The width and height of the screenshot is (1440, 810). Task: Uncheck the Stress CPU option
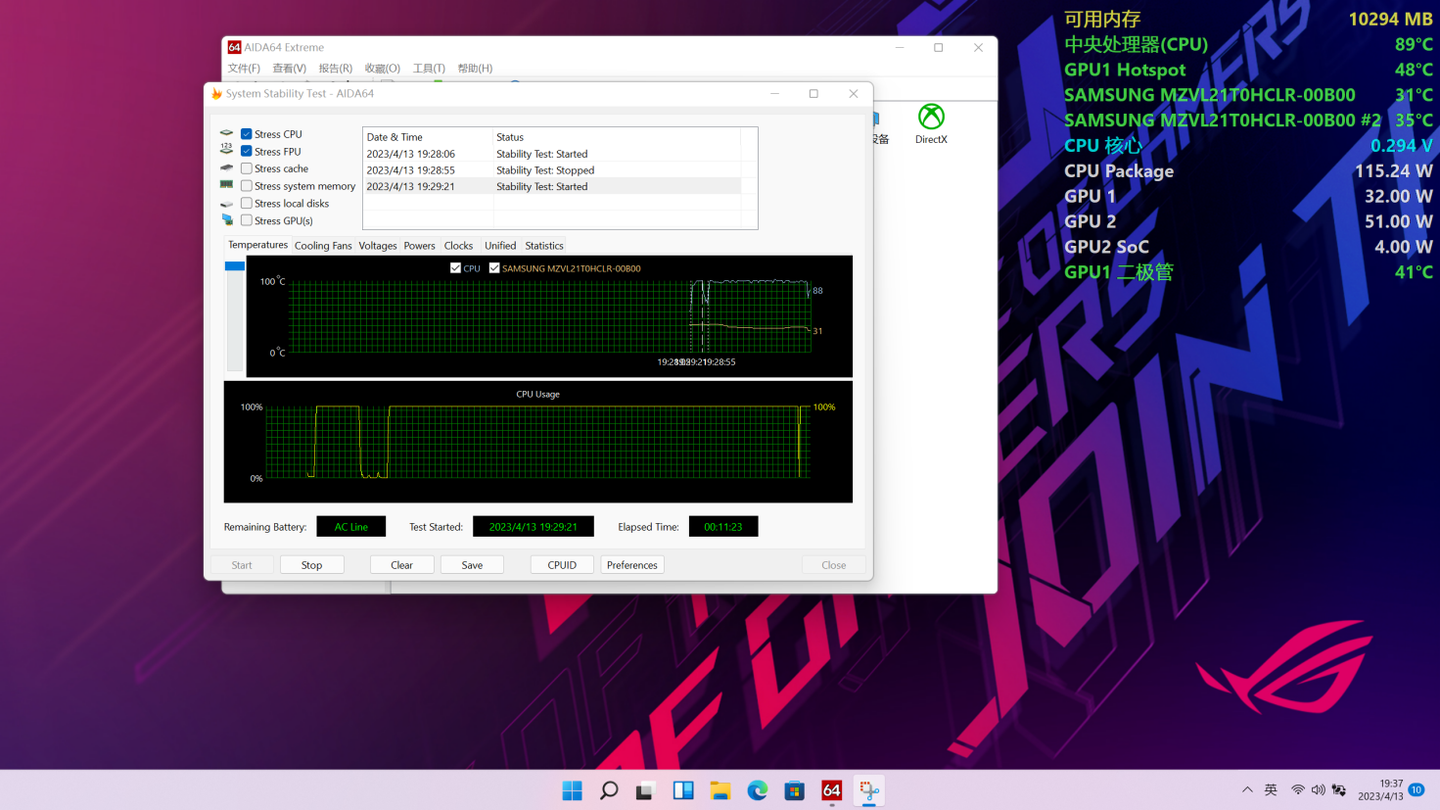tap(246, 134)
